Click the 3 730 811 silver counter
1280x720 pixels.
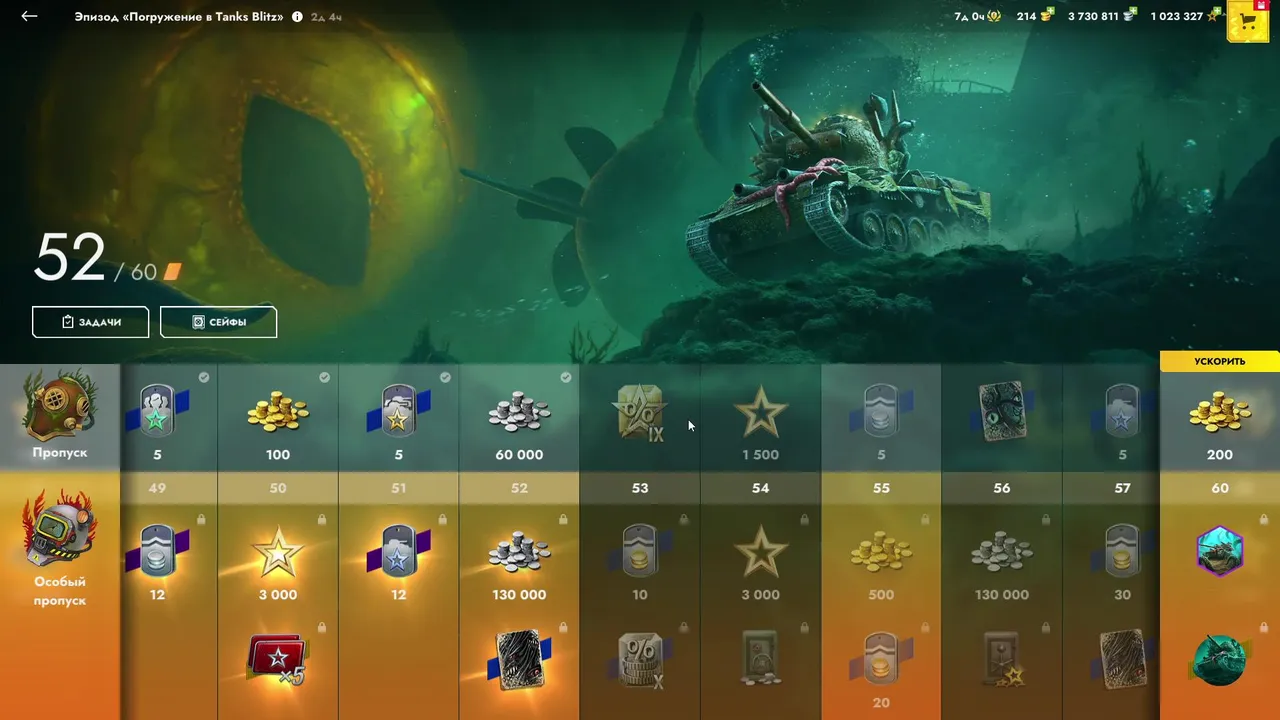[x=1102, y=16]
